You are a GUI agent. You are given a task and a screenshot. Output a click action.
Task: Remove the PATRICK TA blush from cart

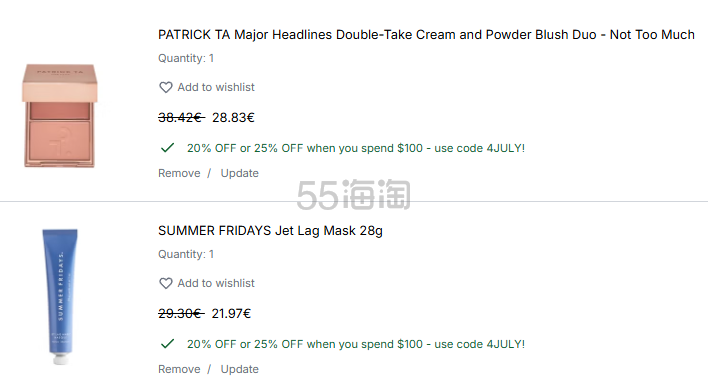click(179, 173)
